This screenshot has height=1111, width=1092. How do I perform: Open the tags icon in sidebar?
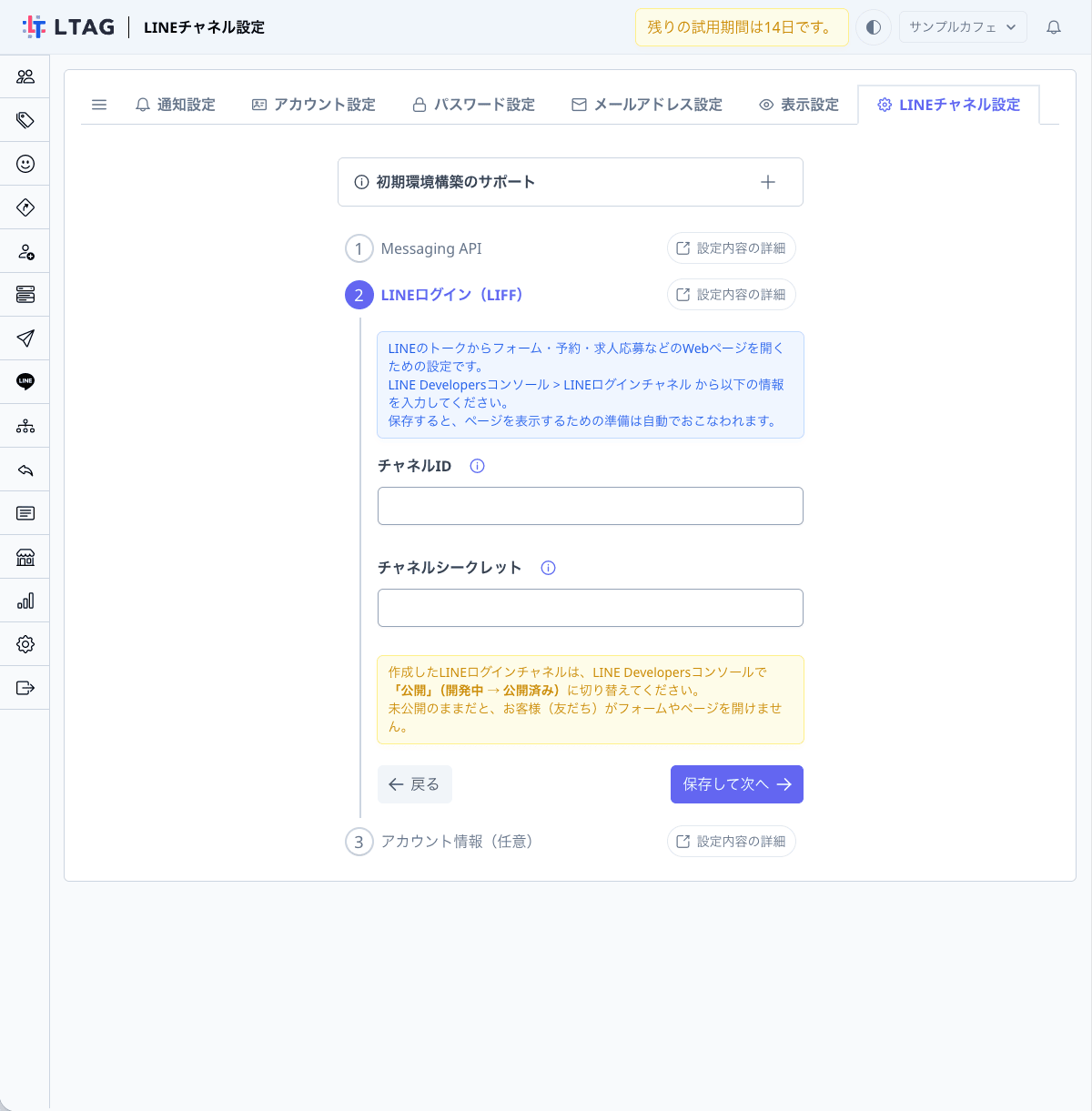[x=25, y=120]
